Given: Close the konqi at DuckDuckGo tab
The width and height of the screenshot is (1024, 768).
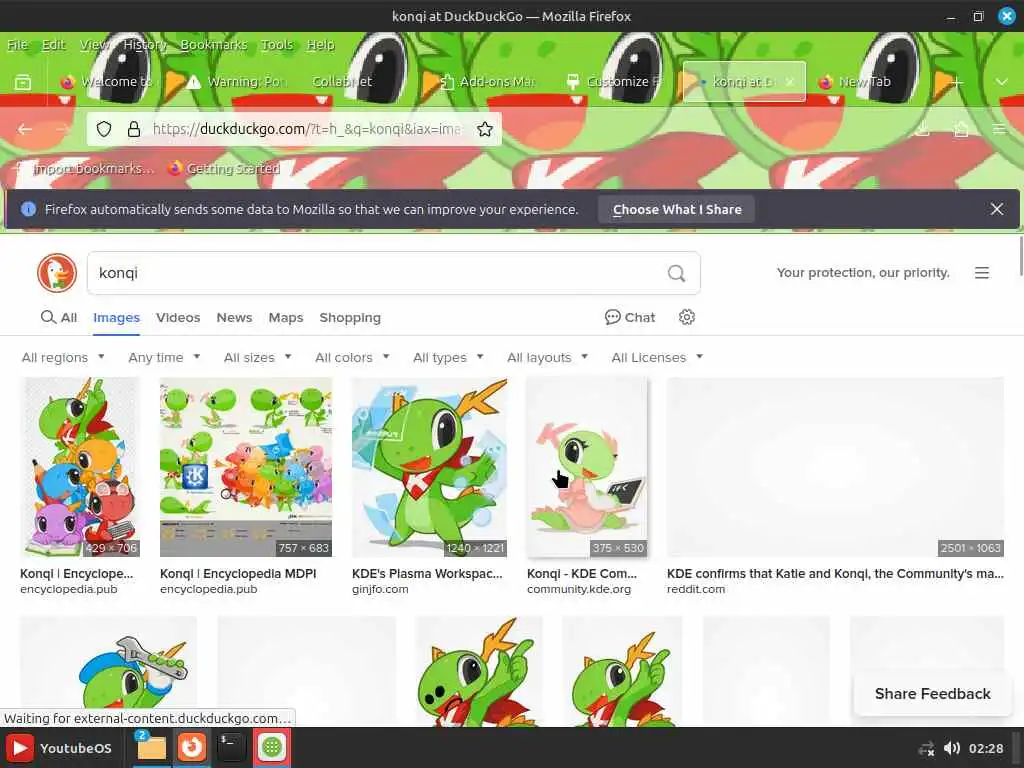Looking at the screenshot, I should click(790, 82).
